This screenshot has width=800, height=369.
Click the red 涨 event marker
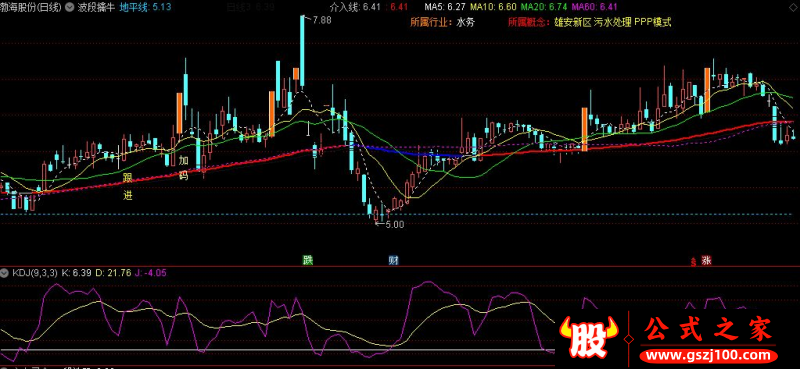[x=706, y=261]
